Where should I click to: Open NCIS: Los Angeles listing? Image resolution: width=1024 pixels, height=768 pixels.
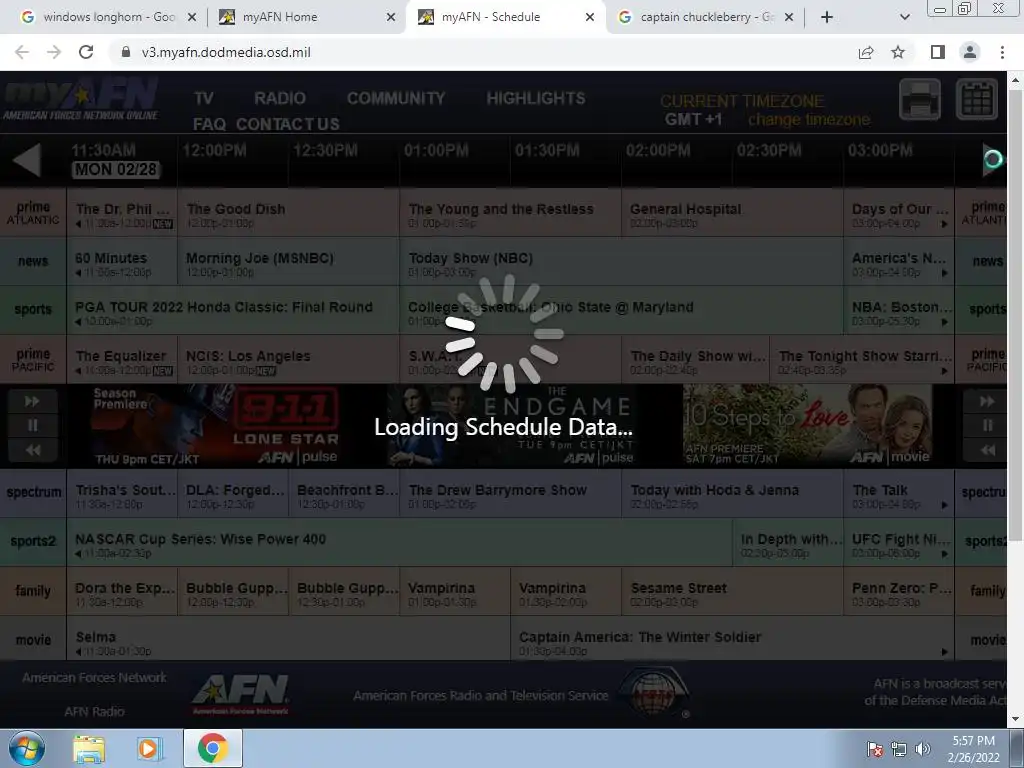coord(288,359)
